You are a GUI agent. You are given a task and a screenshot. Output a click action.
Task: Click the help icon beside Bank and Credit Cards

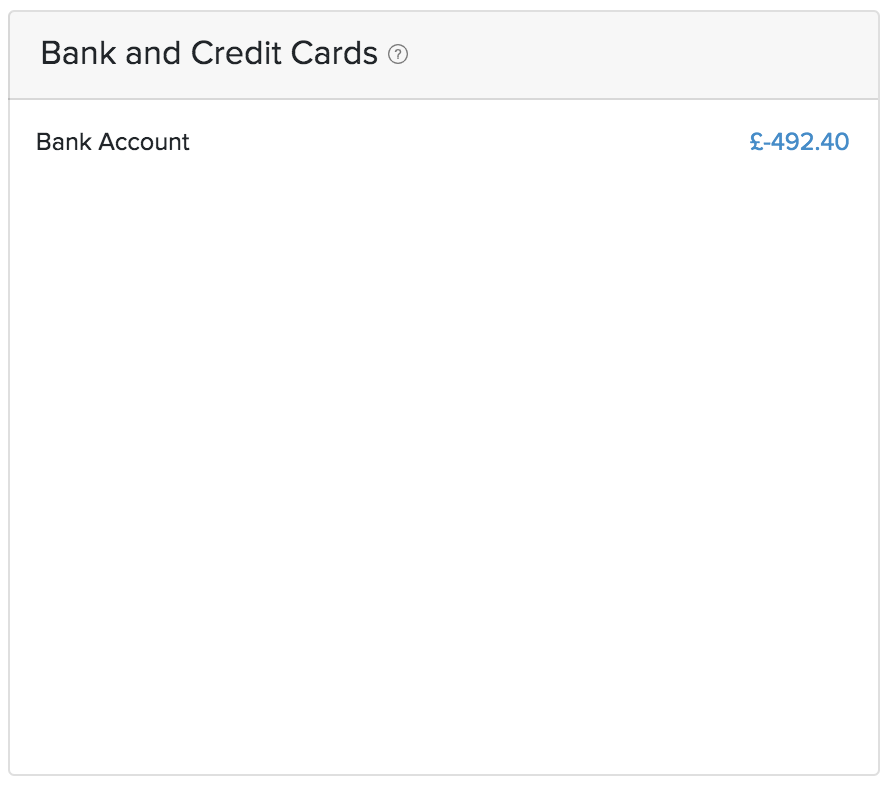click(x=398, y=55)
